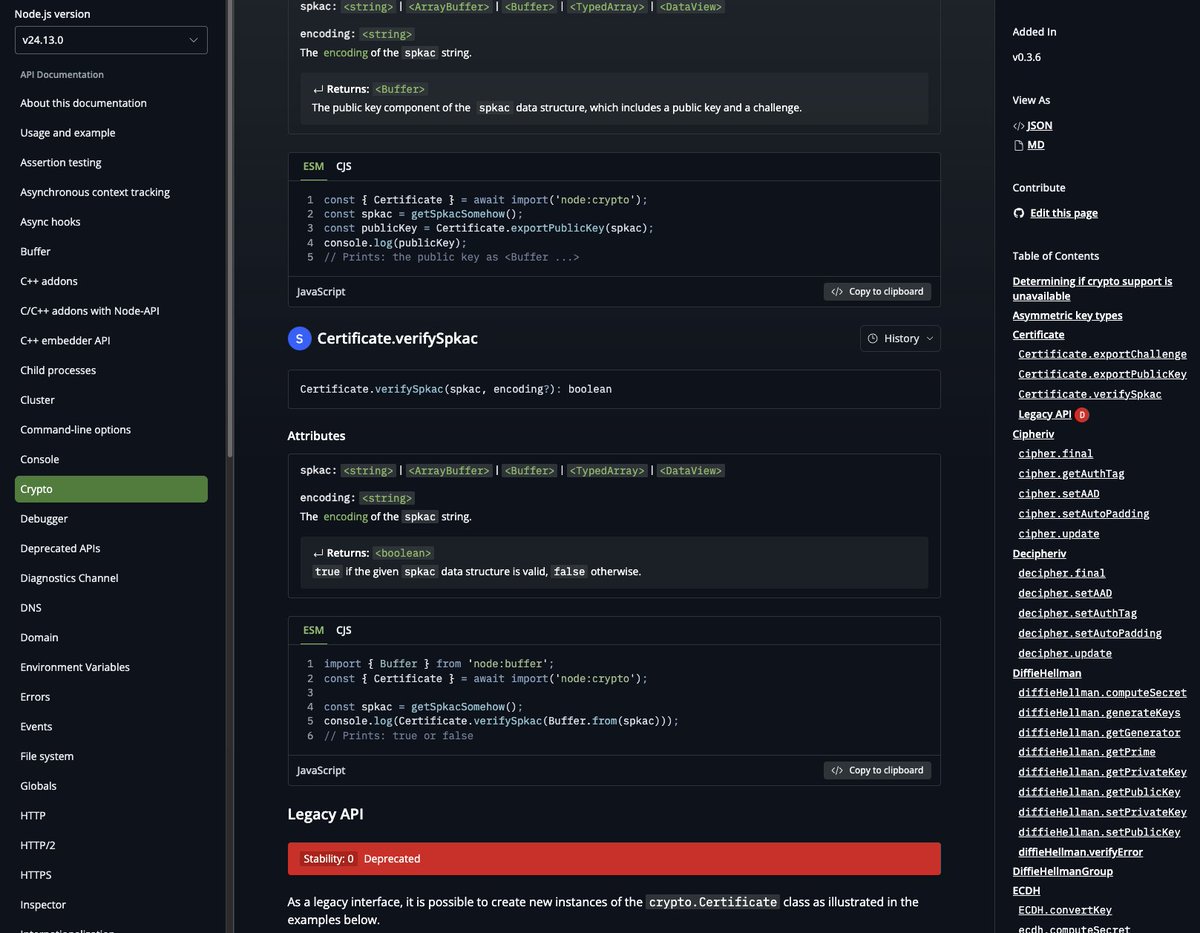Click the <boolean> return type link
Screen dimensions: 1200x933
[403, 553]
